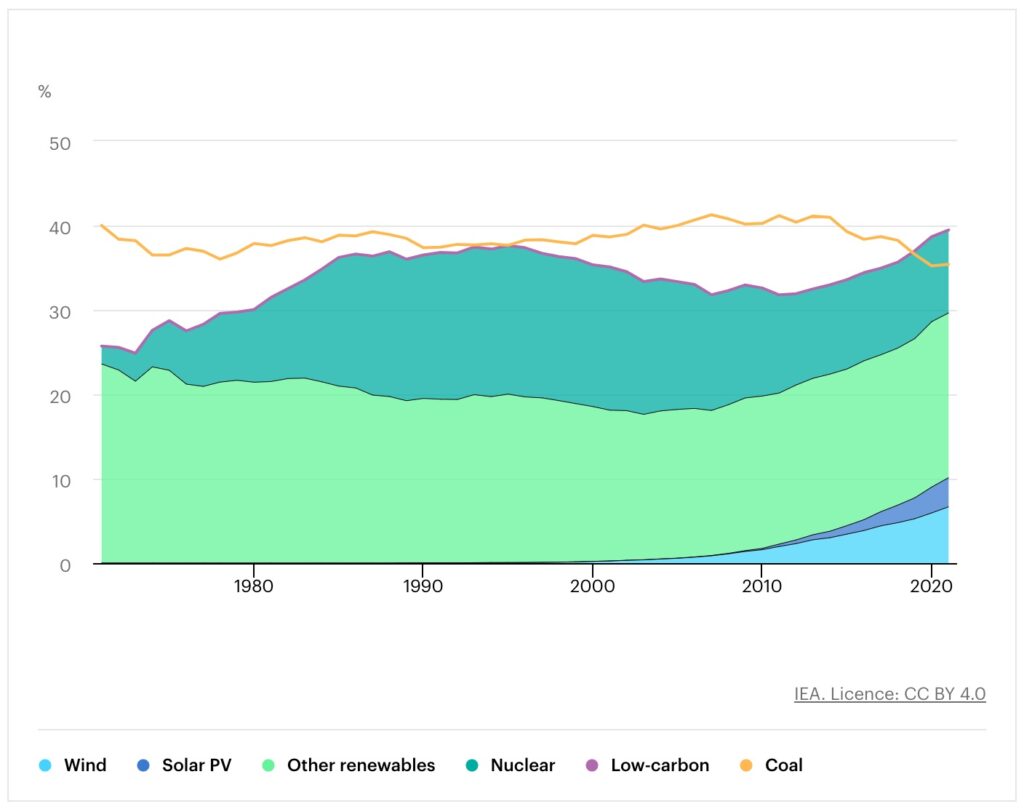Viewport: 1024px width, 809px height.
Task: Click the Other renewables legend dot
Action: tap(269, 766)
